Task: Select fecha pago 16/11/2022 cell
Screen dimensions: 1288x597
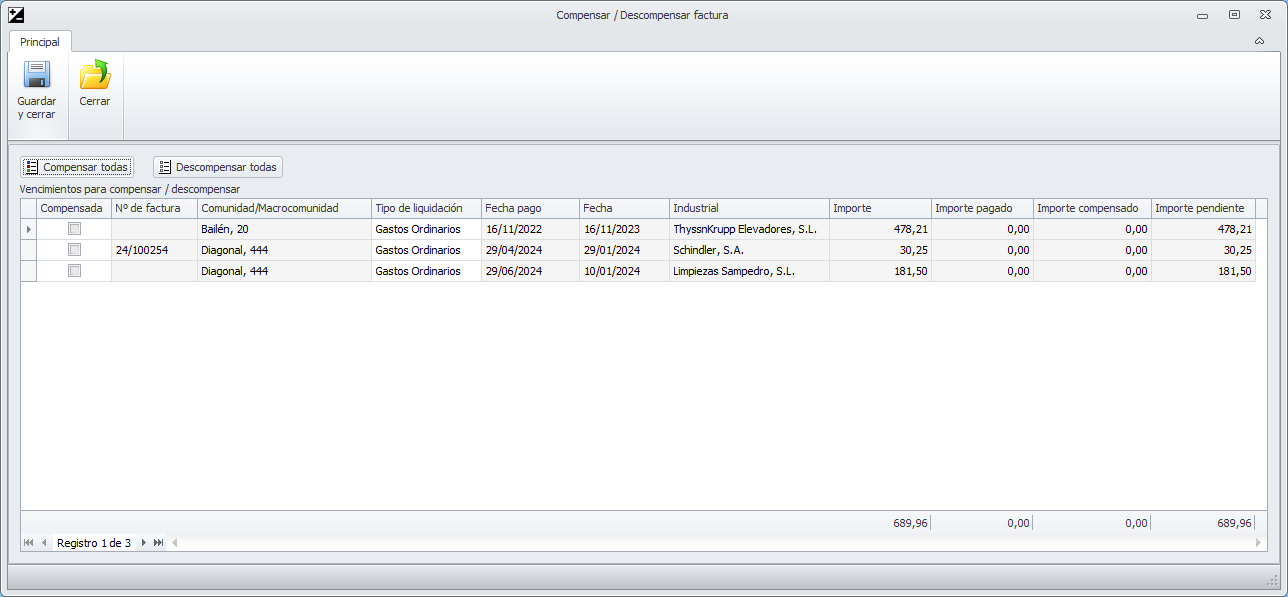Action: [530, 229]
